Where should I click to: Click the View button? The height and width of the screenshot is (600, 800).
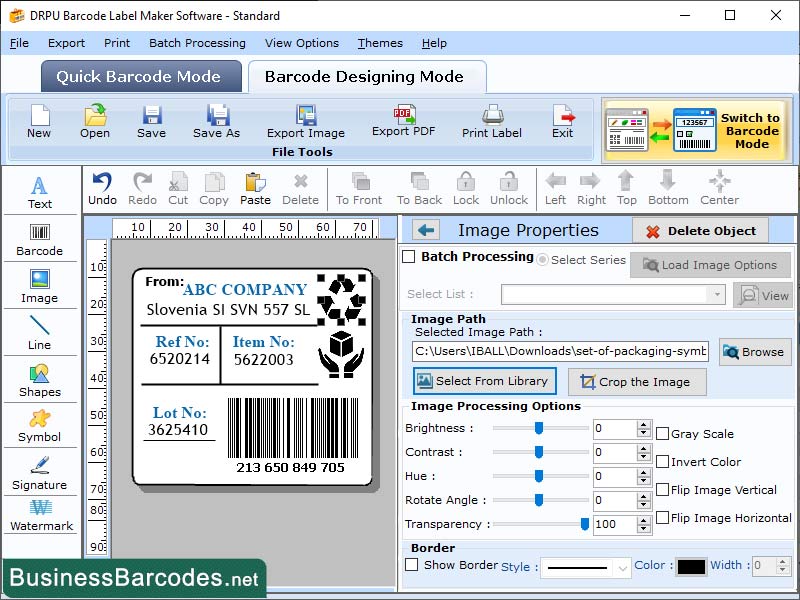coord(763,295)
